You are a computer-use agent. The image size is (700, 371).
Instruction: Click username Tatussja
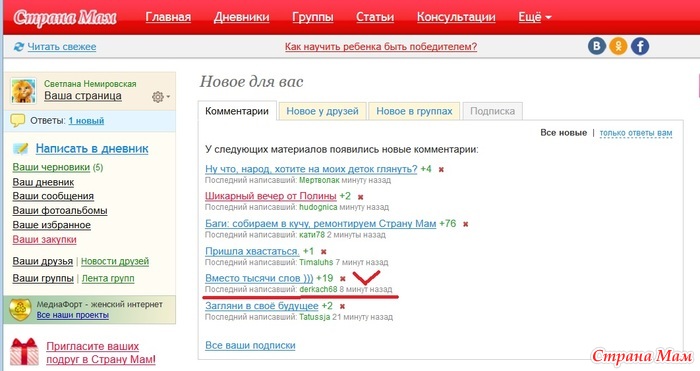click(315, 317)
